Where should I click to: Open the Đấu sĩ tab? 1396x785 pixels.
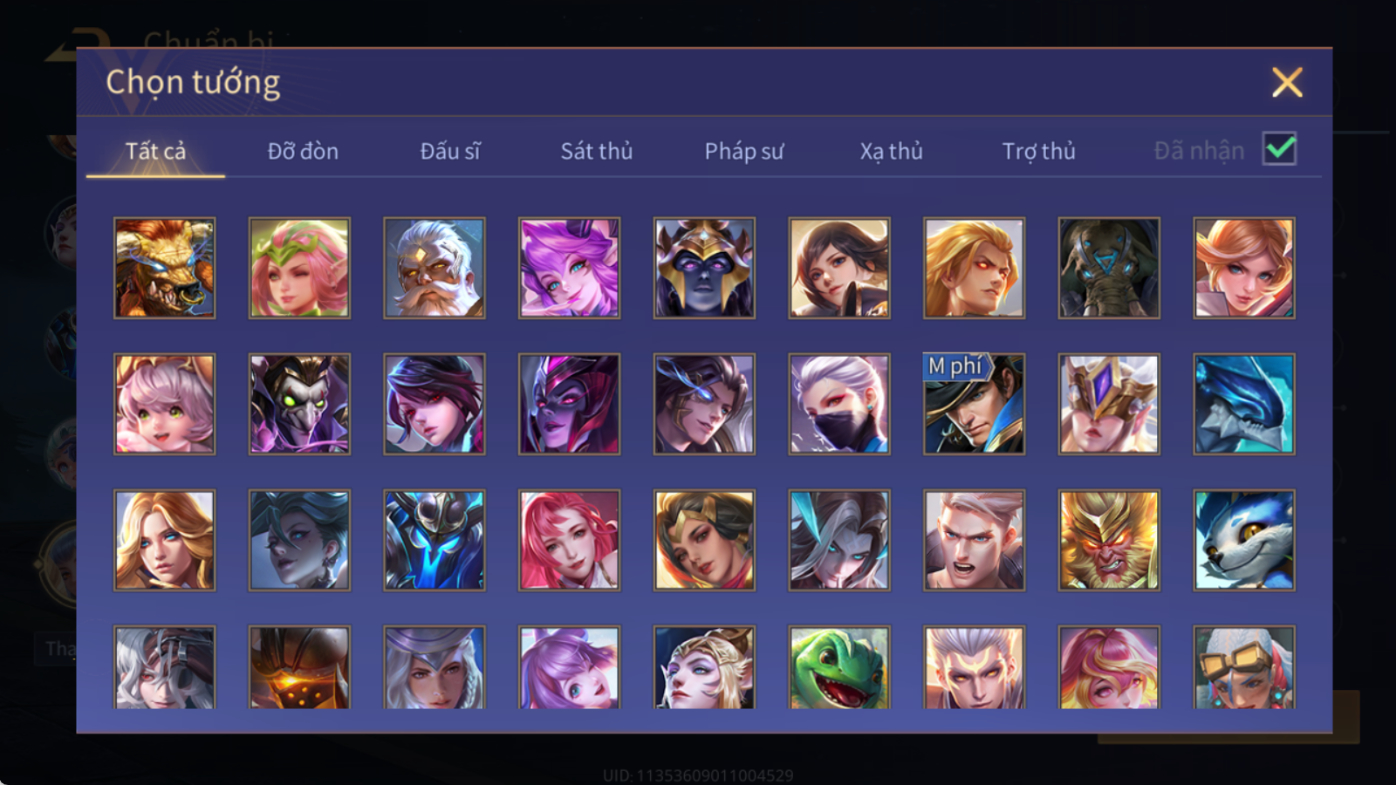point(450,151)
